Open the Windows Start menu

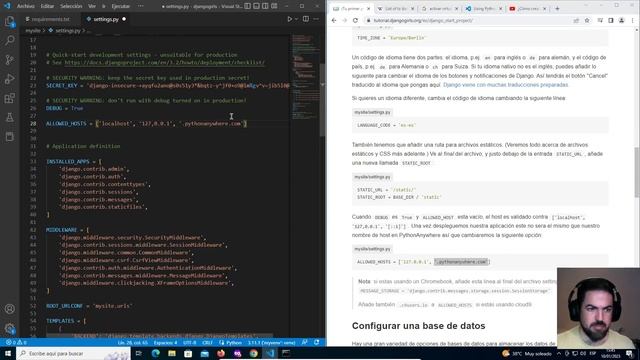8,353
